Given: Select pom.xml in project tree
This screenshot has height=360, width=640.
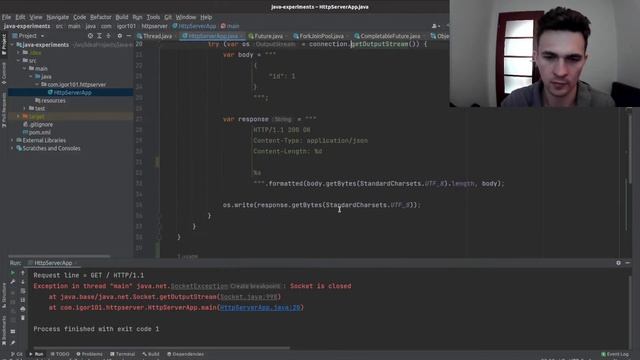Looking at the screenshot, I should point(37,132).
